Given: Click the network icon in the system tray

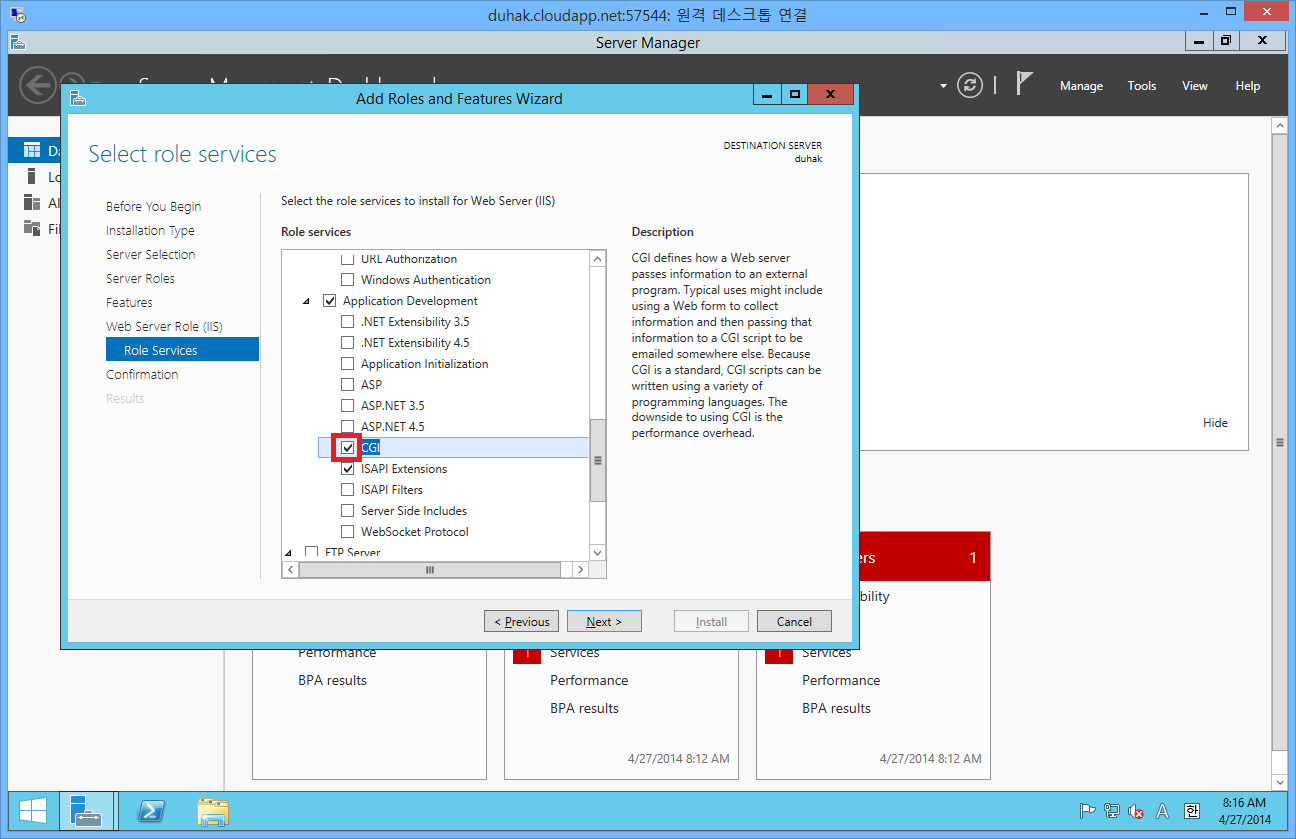Looking at the screenshot, I should pyautogui.click(x=1112, y=811).
